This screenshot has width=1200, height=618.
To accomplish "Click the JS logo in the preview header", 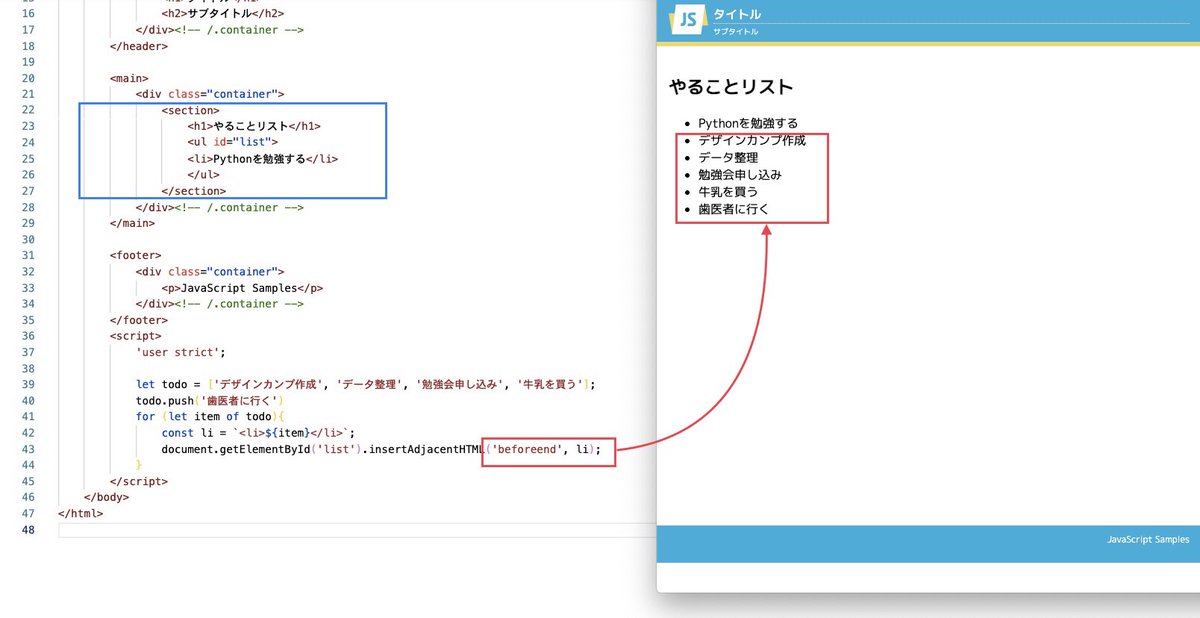I will tap(689, 19).
